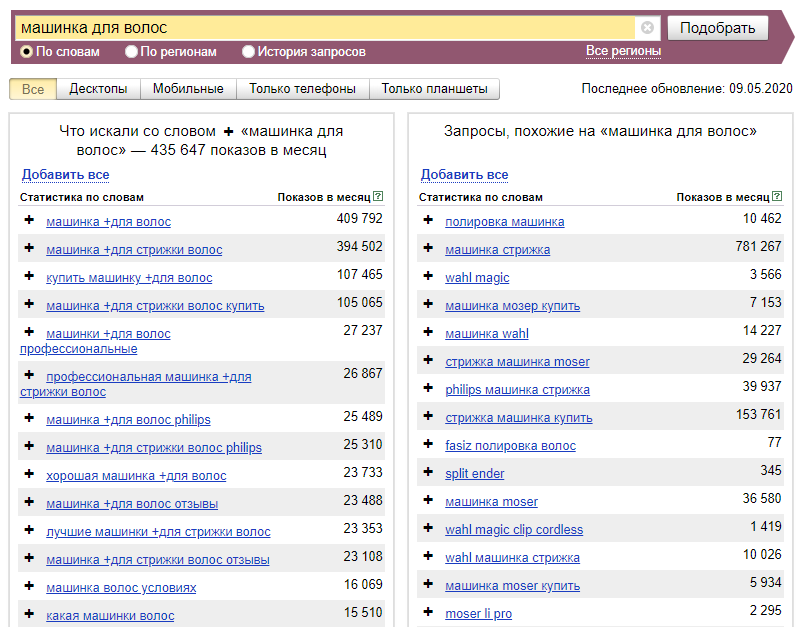Screen dimensions: 796x627
Task: Click plus icon for 'машинки +для волос профессиональные'
Action: [x=29, y=332]
